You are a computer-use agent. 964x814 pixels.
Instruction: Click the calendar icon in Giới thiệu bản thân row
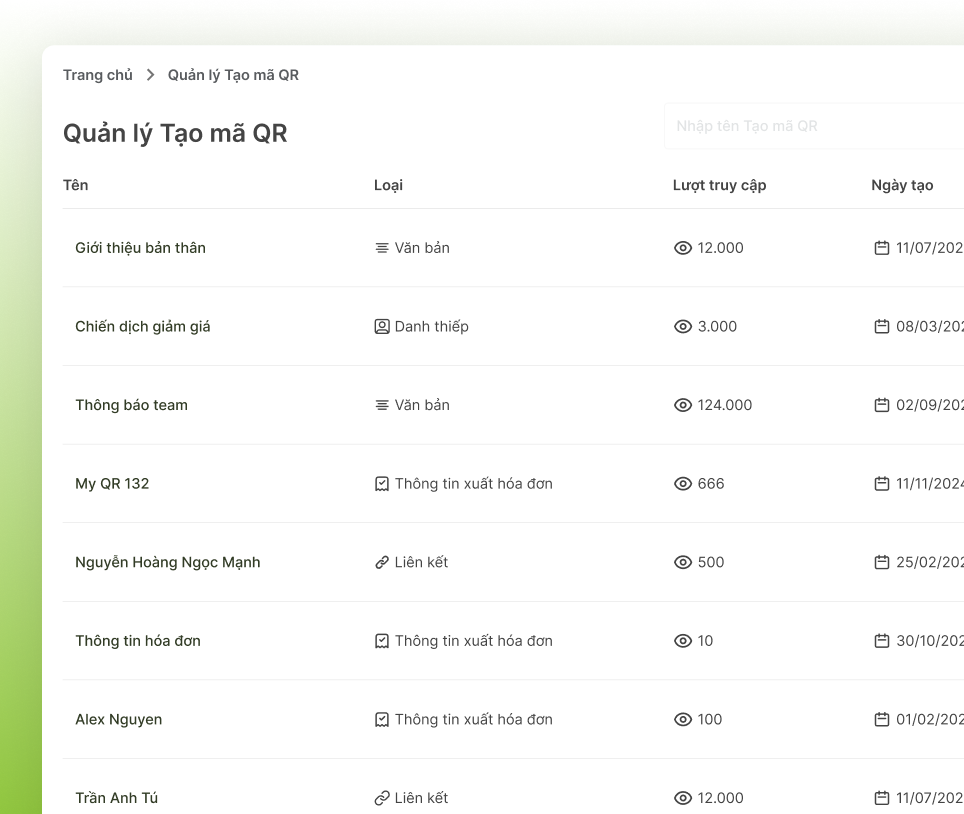click(x=881, y=248)
